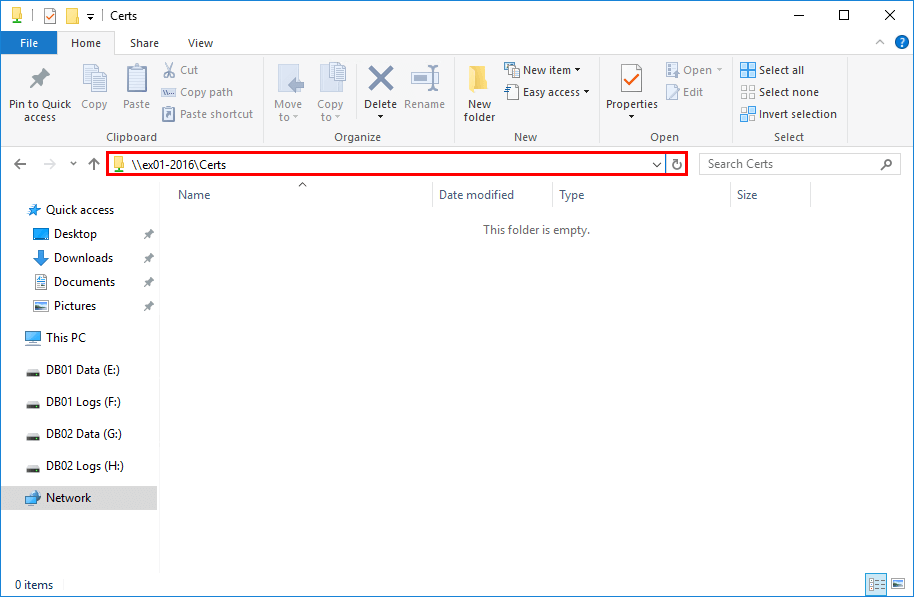Viewport: 914px width, 597px height.
Task: Collapse the ribbon with the chevron
Action: [880, 42]
